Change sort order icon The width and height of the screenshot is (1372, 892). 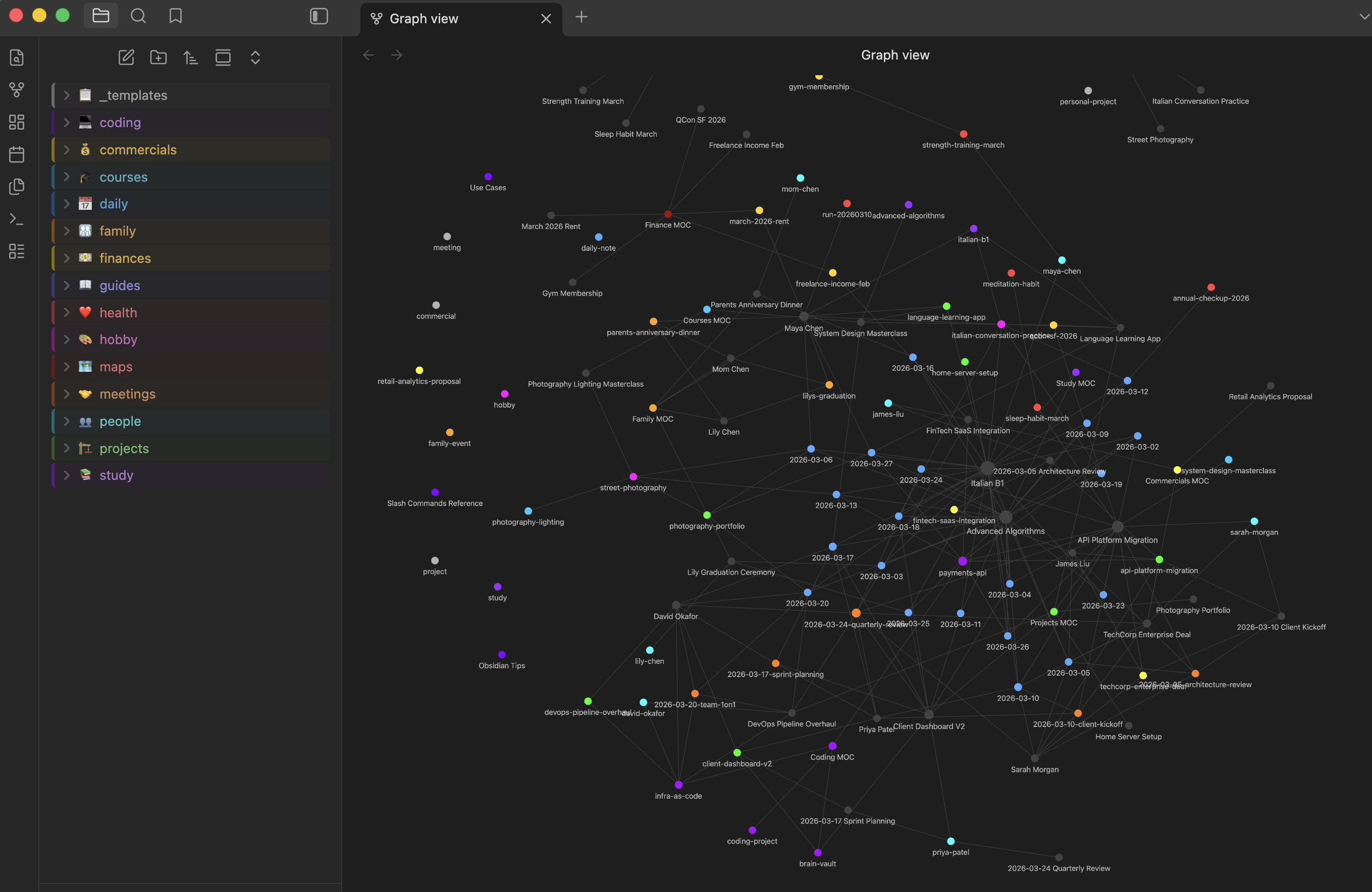click(x=191, y=58)
